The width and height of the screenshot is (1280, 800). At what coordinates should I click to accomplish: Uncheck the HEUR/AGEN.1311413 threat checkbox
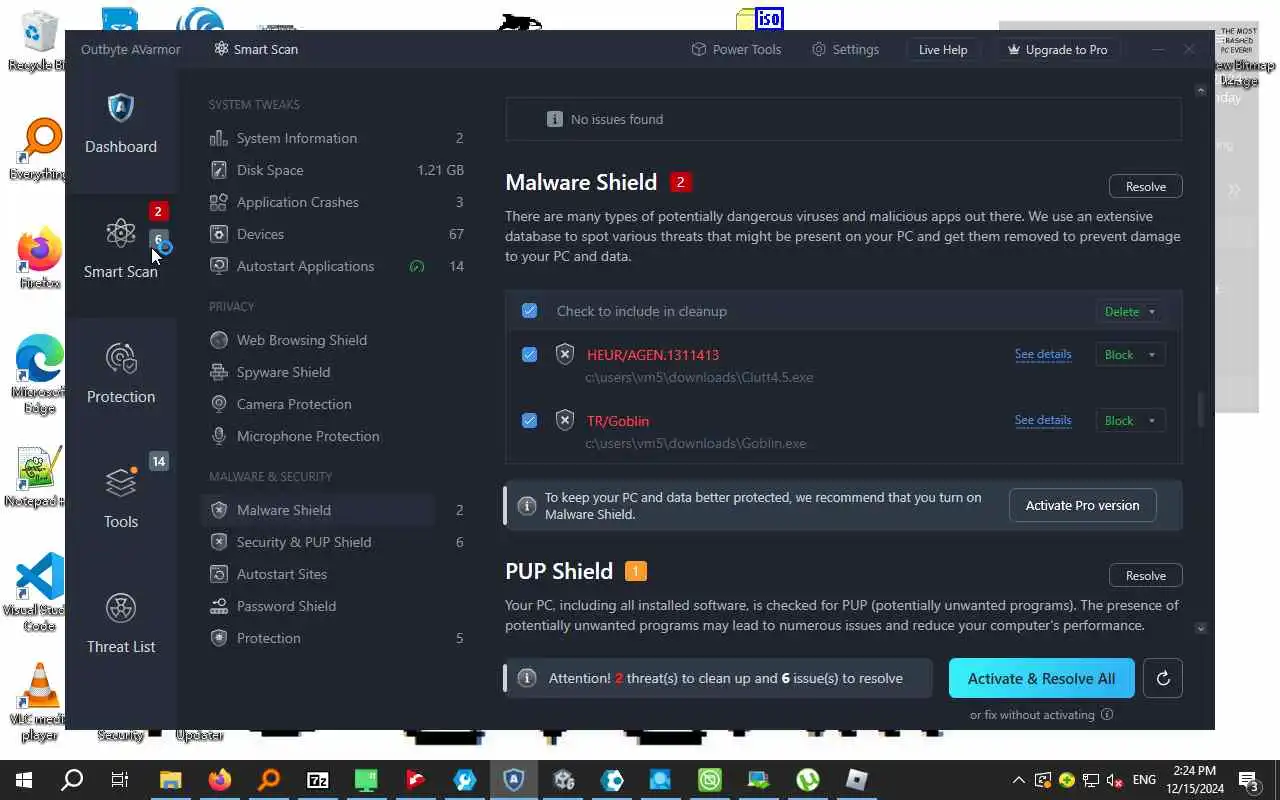point(529,355)
